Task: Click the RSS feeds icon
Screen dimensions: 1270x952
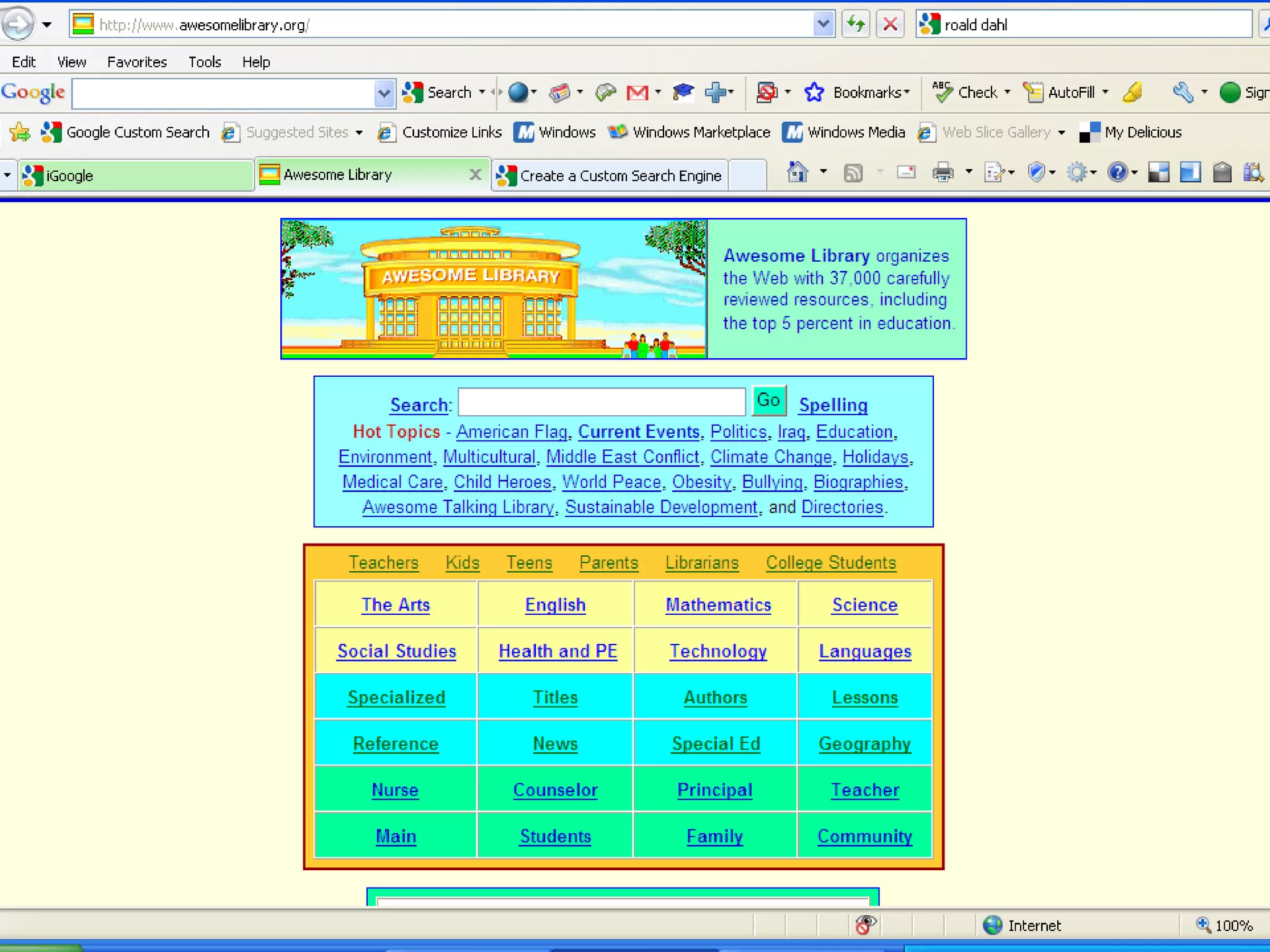Action: 853,173
